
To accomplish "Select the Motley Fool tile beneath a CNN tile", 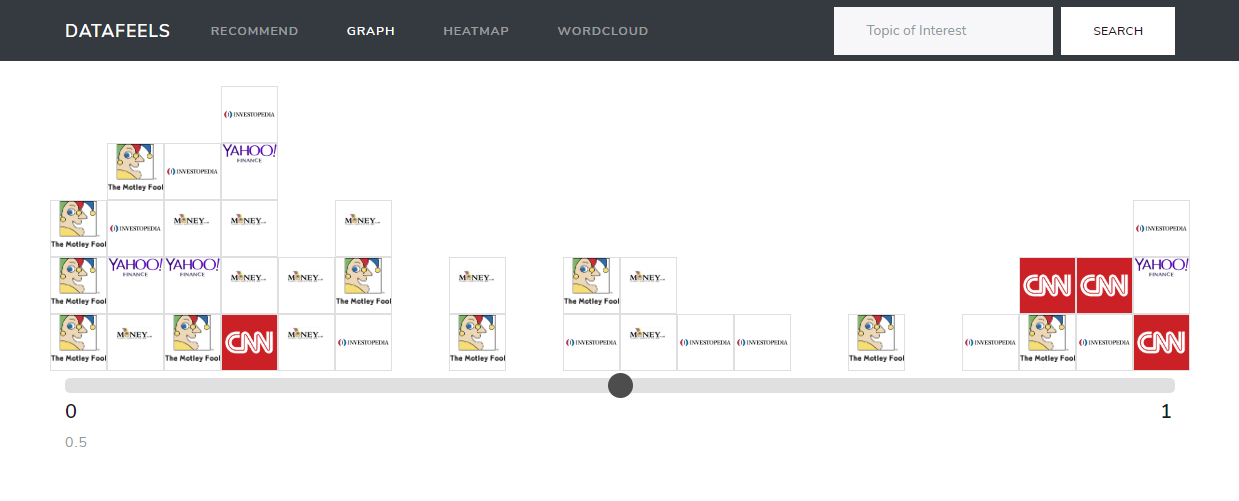I will click(x=1047, y=342).
